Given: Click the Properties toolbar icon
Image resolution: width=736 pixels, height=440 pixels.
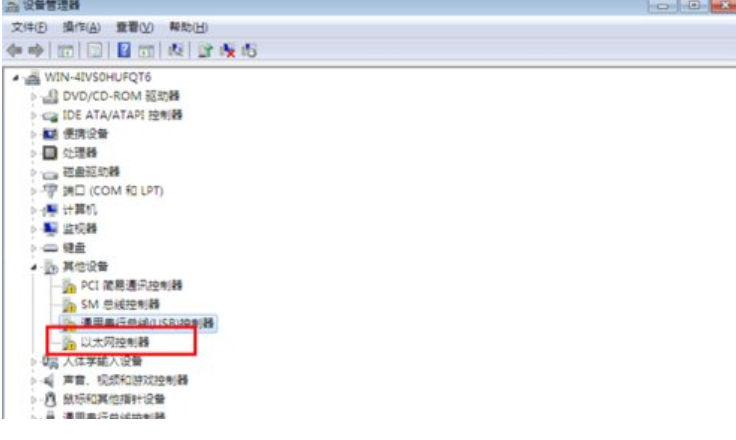Looking at the screenshot, I should click(x=95, y=50).
